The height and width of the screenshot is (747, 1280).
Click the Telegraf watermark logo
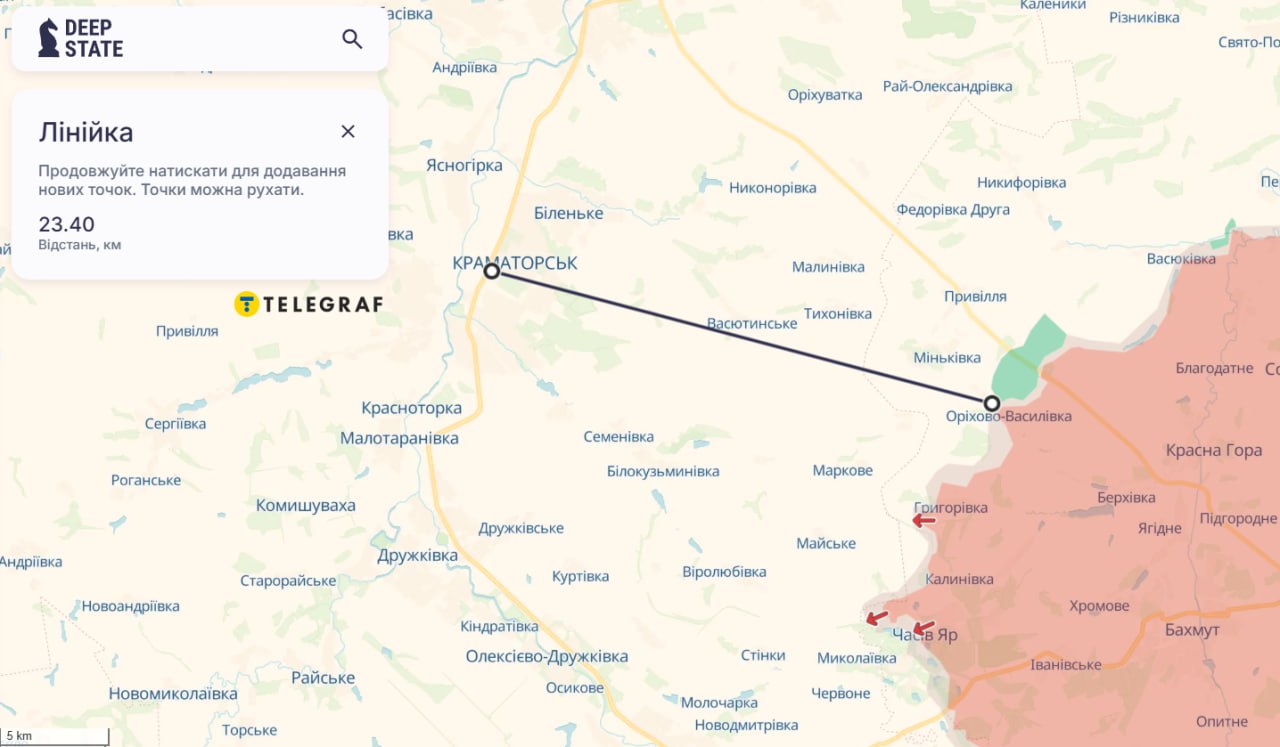[308, 304]
